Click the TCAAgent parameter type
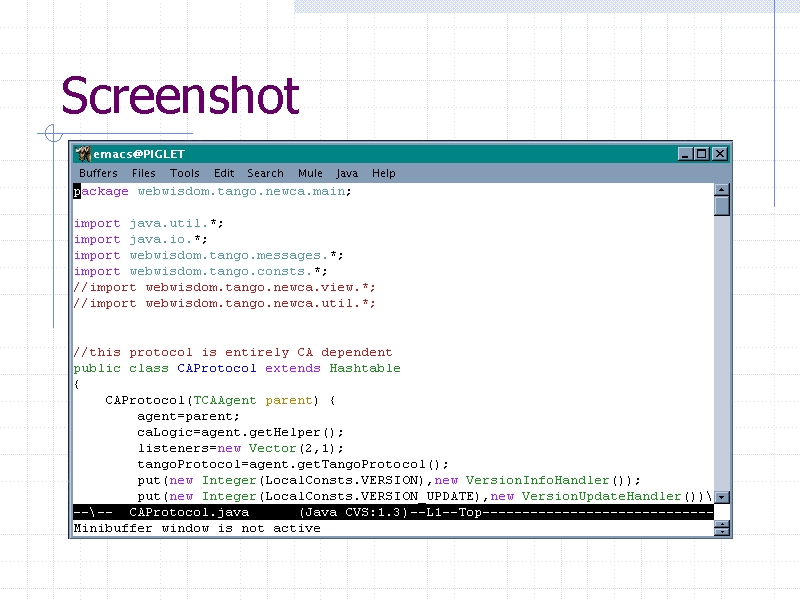800x600 pixels. (224, 401)
